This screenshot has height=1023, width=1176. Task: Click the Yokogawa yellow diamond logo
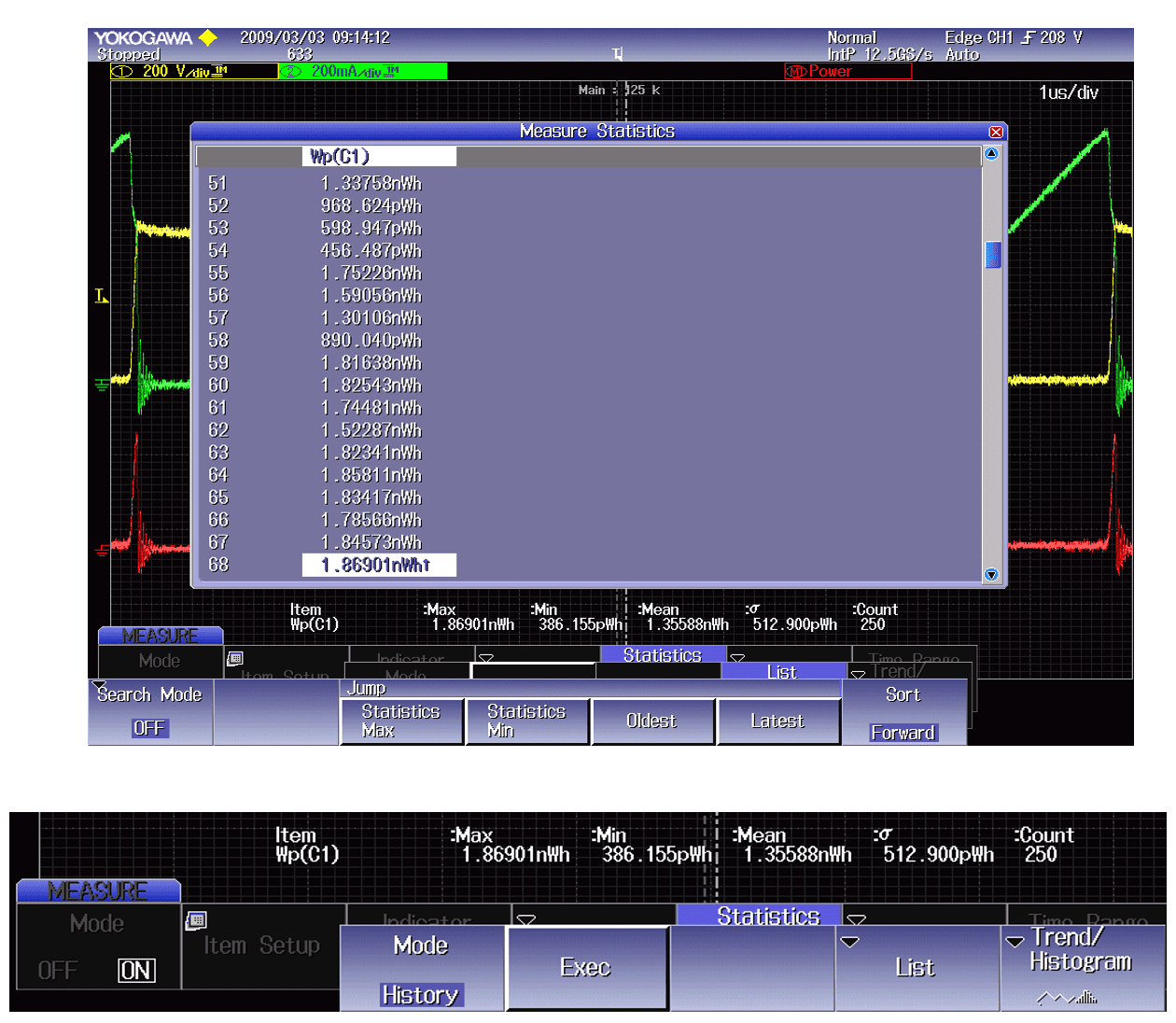pos(207,38)
